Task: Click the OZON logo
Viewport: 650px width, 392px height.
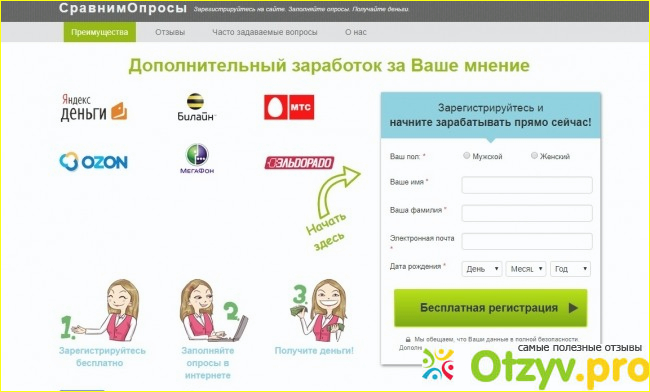Action: [x=93, y=162]
